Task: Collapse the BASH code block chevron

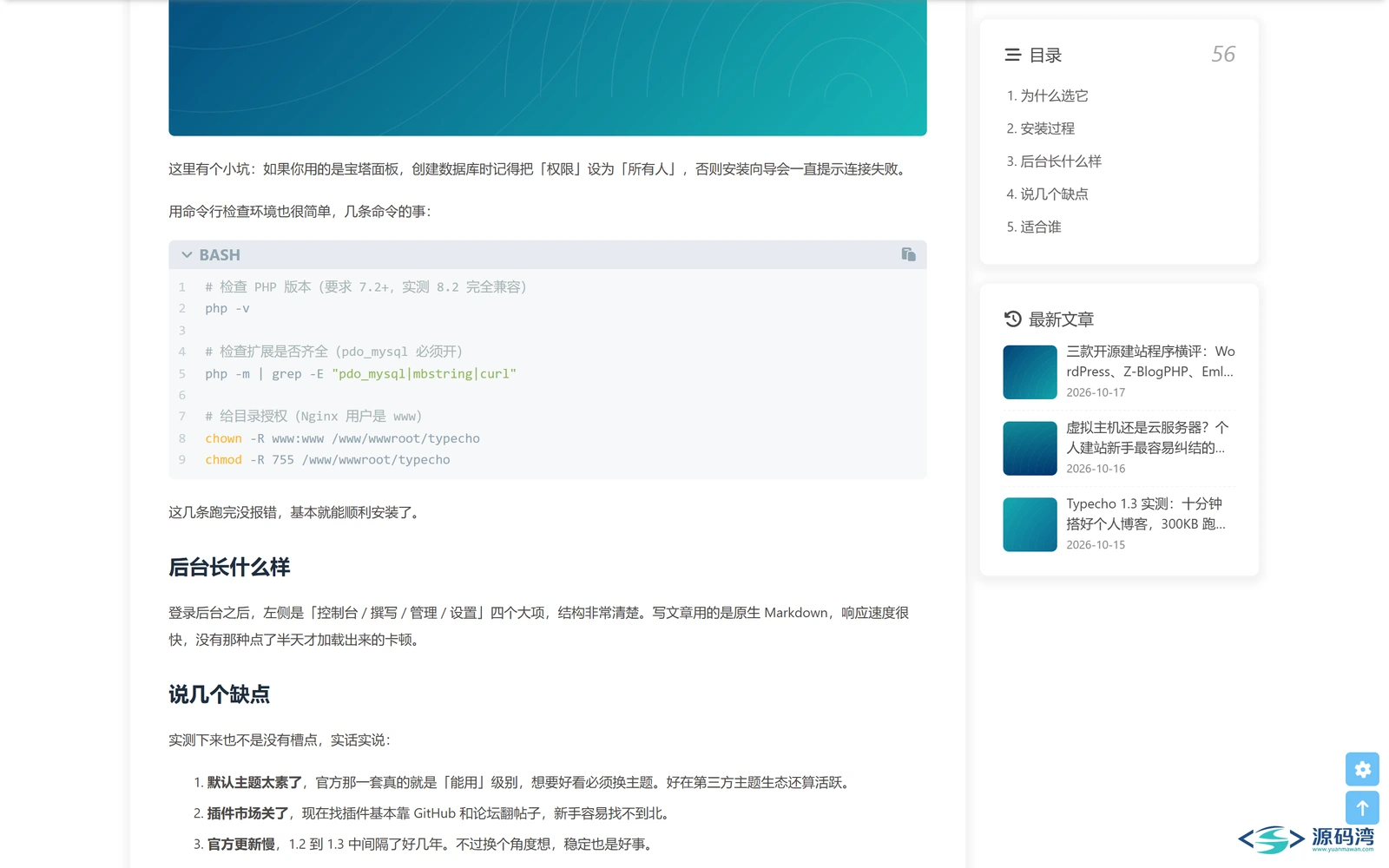Action: coord(187,255)
